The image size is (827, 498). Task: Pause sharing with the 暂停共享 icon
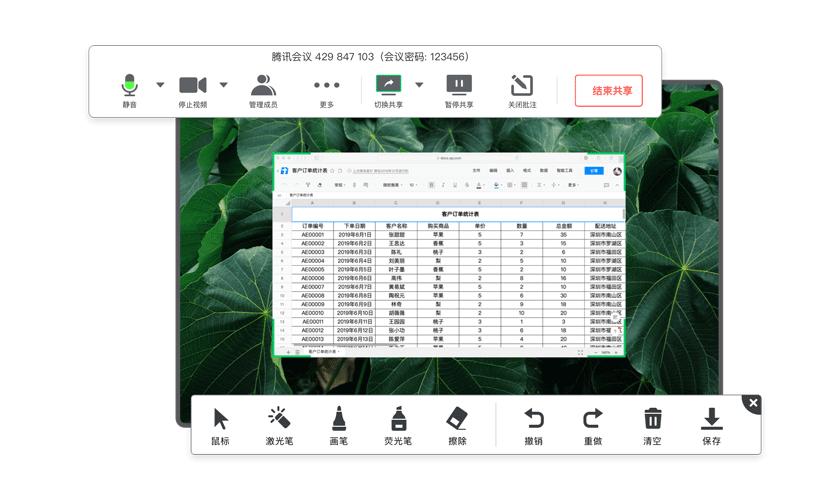coord(458,86)
